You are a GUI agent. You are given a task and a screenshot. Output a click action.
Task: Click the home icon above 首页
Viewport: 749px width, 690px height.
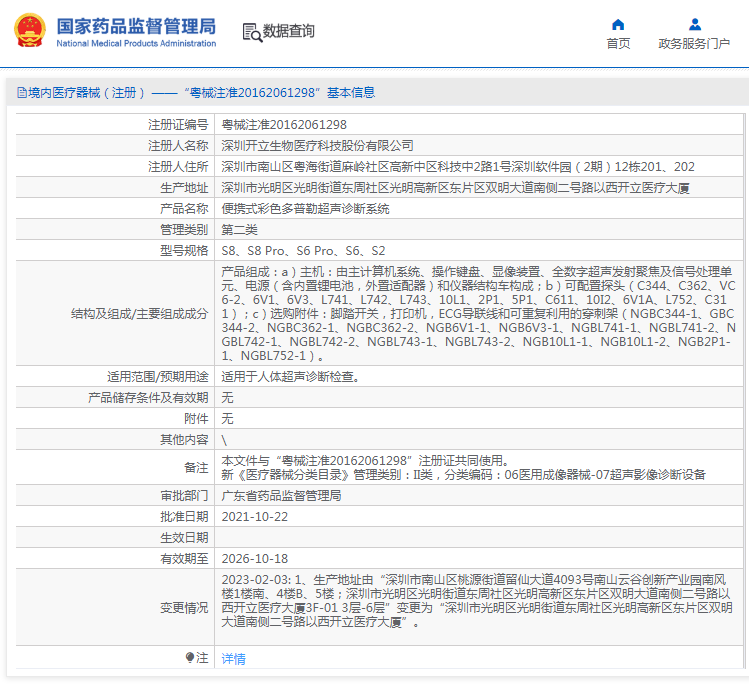point(618,24)
